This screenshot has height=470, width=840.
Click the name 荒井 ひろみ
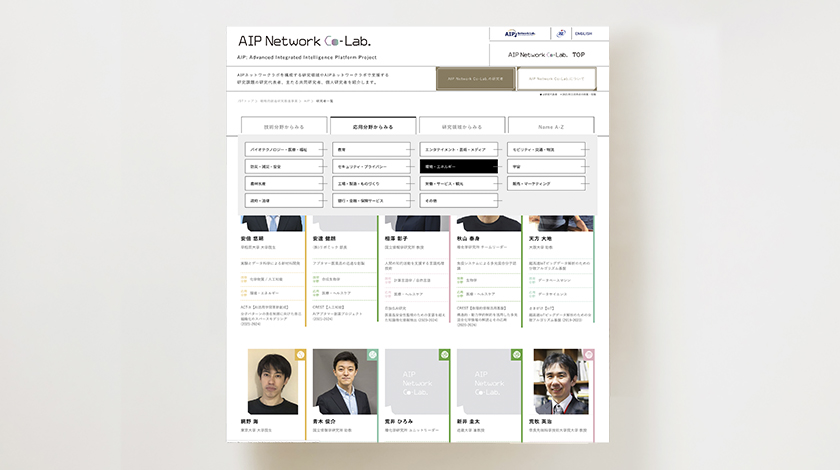pyautogui.click(x=399, y=421)
